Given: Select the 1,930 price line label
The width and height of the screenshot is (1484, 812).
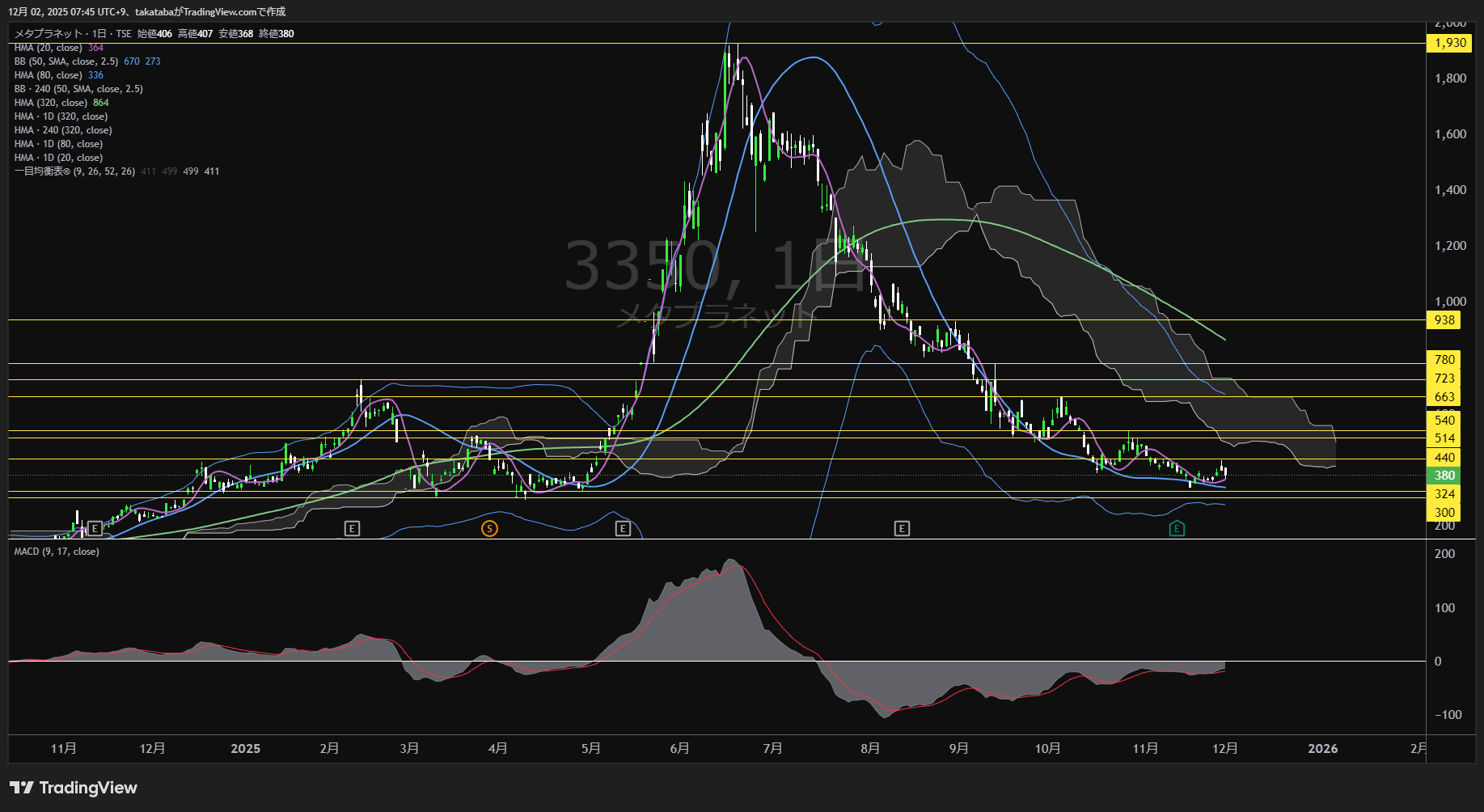Looking at the screenshot, I should 1450,43.
